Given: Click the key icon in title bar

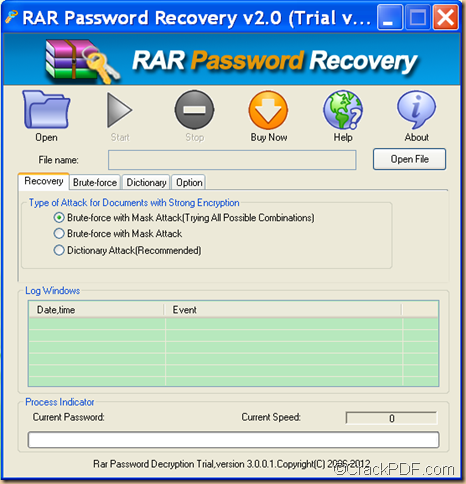Looking at the screenshot, I should [x=11, y=17].
